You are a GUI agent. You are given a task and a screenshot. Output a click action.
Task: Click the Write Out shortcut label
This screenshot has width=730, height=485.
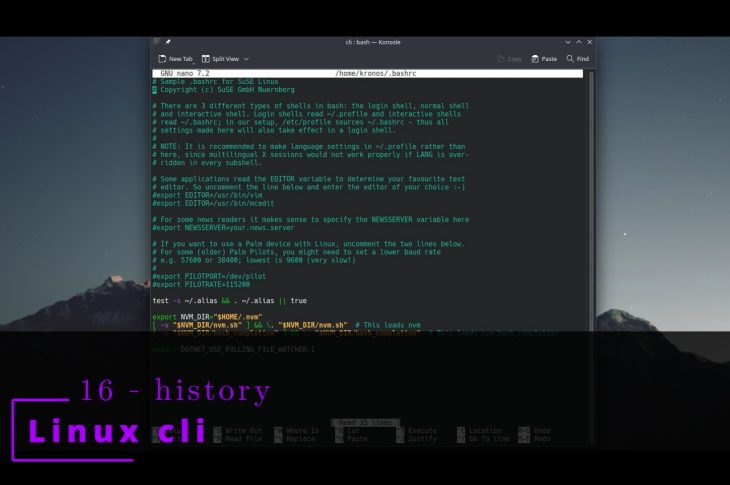243,430
